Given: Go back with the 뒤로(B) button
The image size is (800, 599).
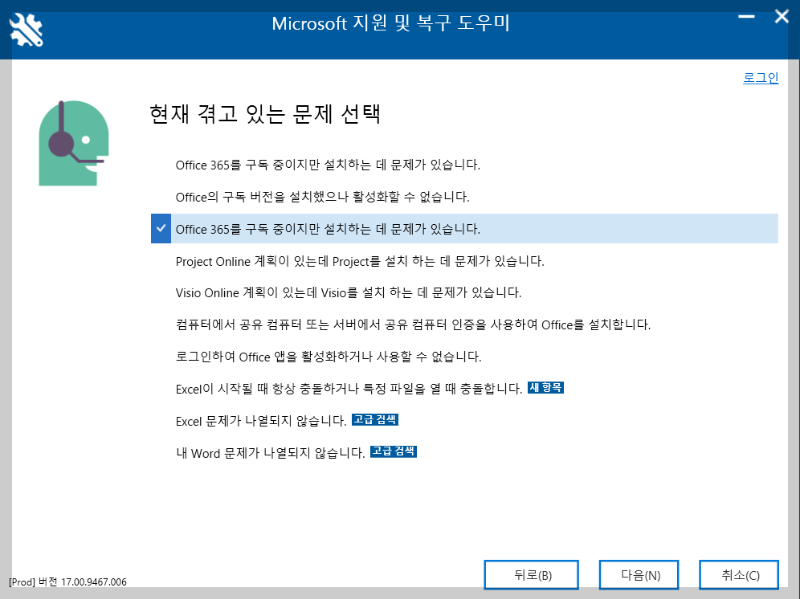Looking at the screenshot, I should [x=531, y=575].
